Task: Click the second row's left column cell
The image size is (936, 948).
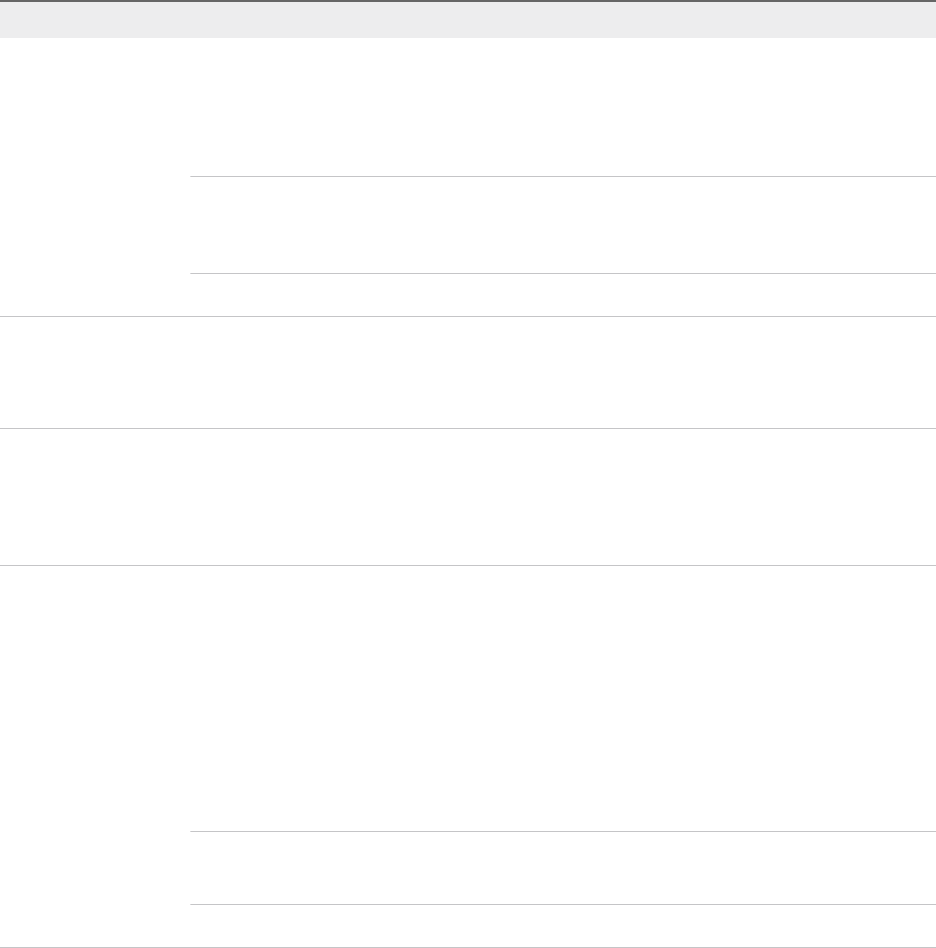Action: click(x=95, y=373)
